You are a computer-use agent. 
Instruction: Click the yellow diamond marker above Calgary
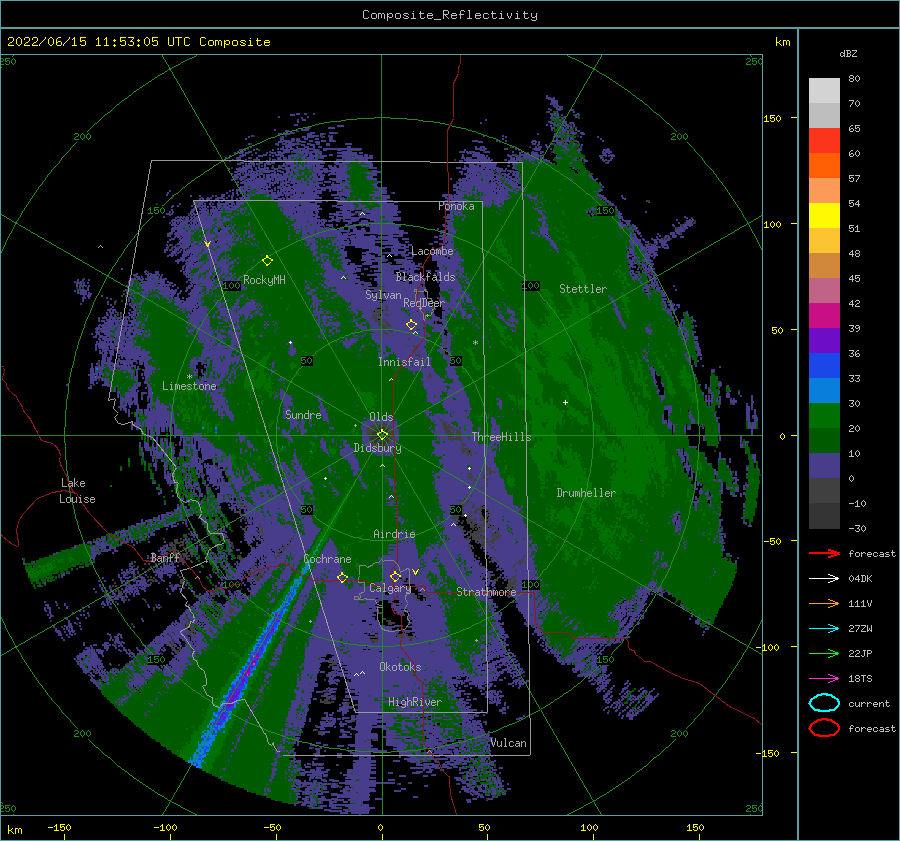pos(395,576)
